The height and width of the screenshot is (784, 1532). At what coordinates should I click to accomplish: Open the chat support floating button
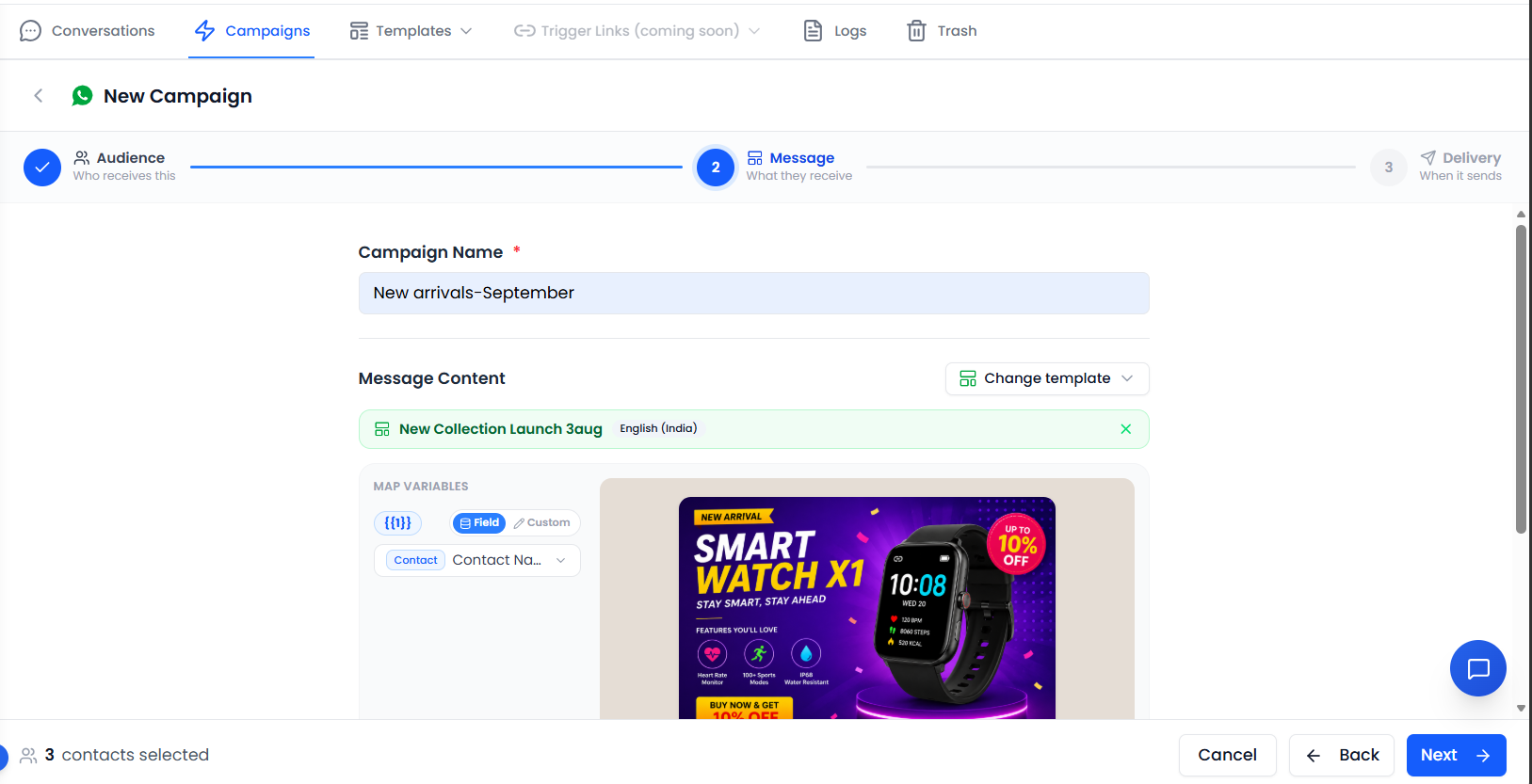(1478, 668)
